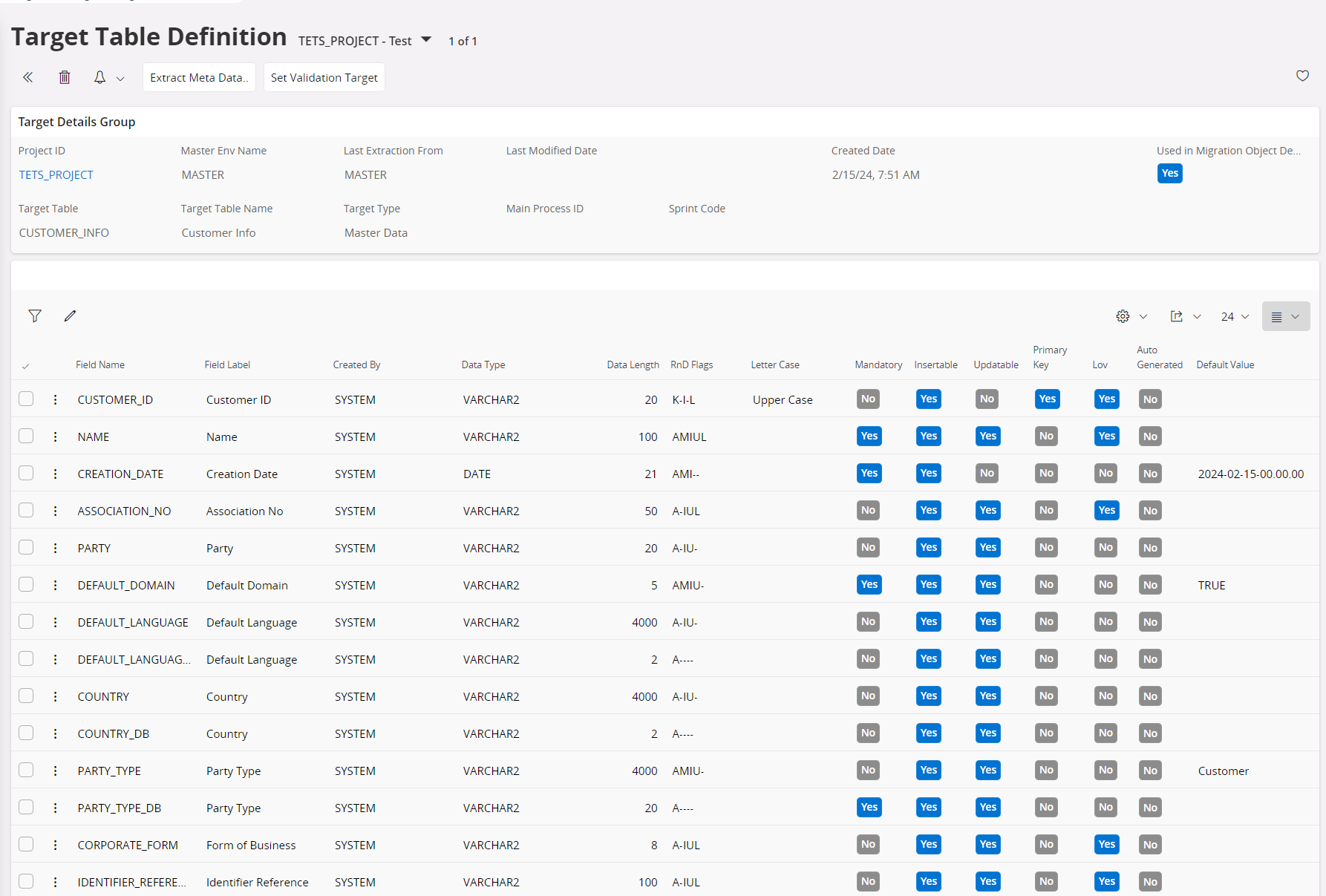Open the table filter funnel icon
The height and width of the screenshot is (896, 1326).
pyautogui.click(x=35, y=316)
